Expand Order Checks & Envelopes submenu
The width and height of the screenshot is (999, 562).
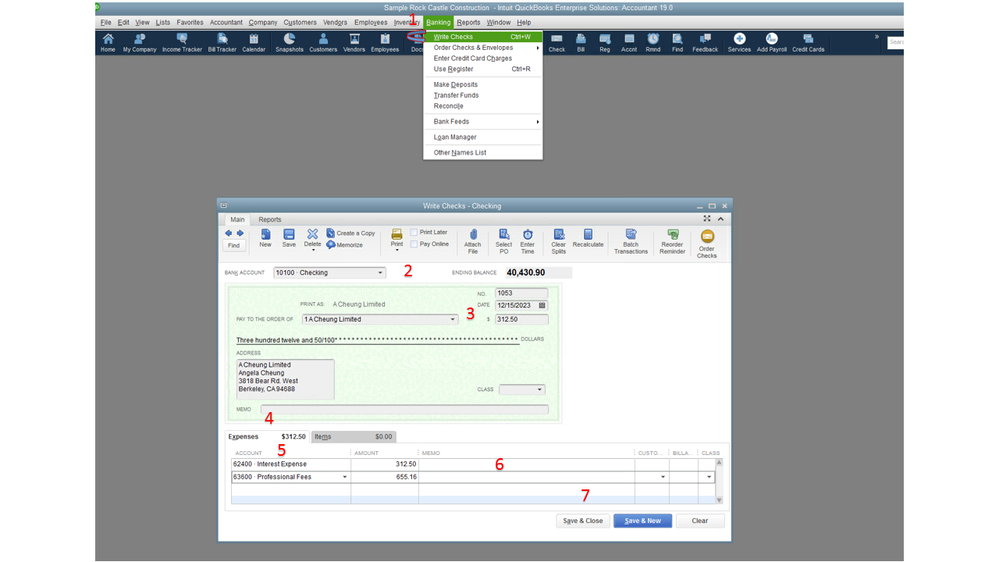click(482, 47)
